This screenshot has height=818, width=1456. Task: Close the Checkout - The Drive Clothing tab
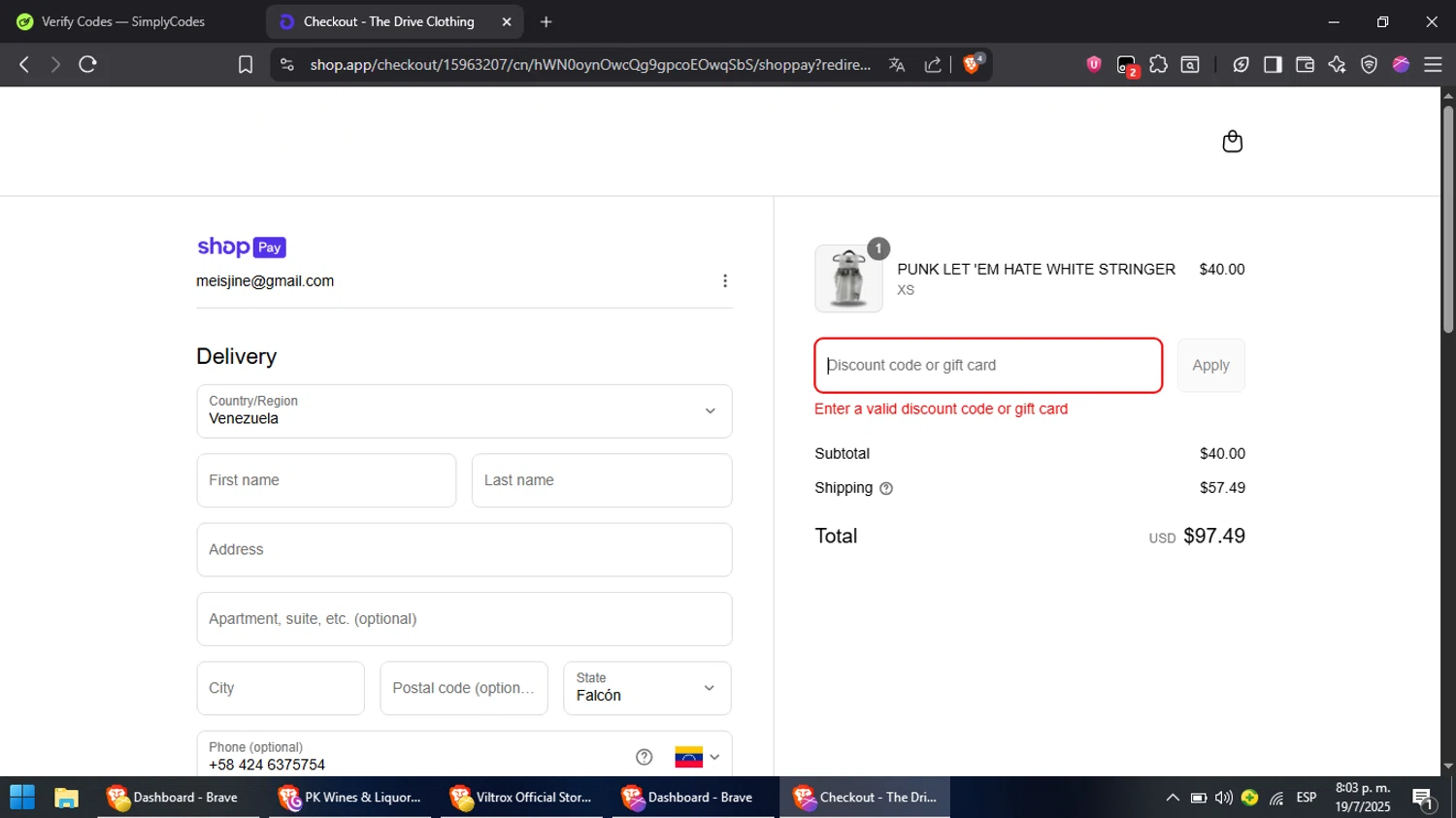click(x=506, y=21)
